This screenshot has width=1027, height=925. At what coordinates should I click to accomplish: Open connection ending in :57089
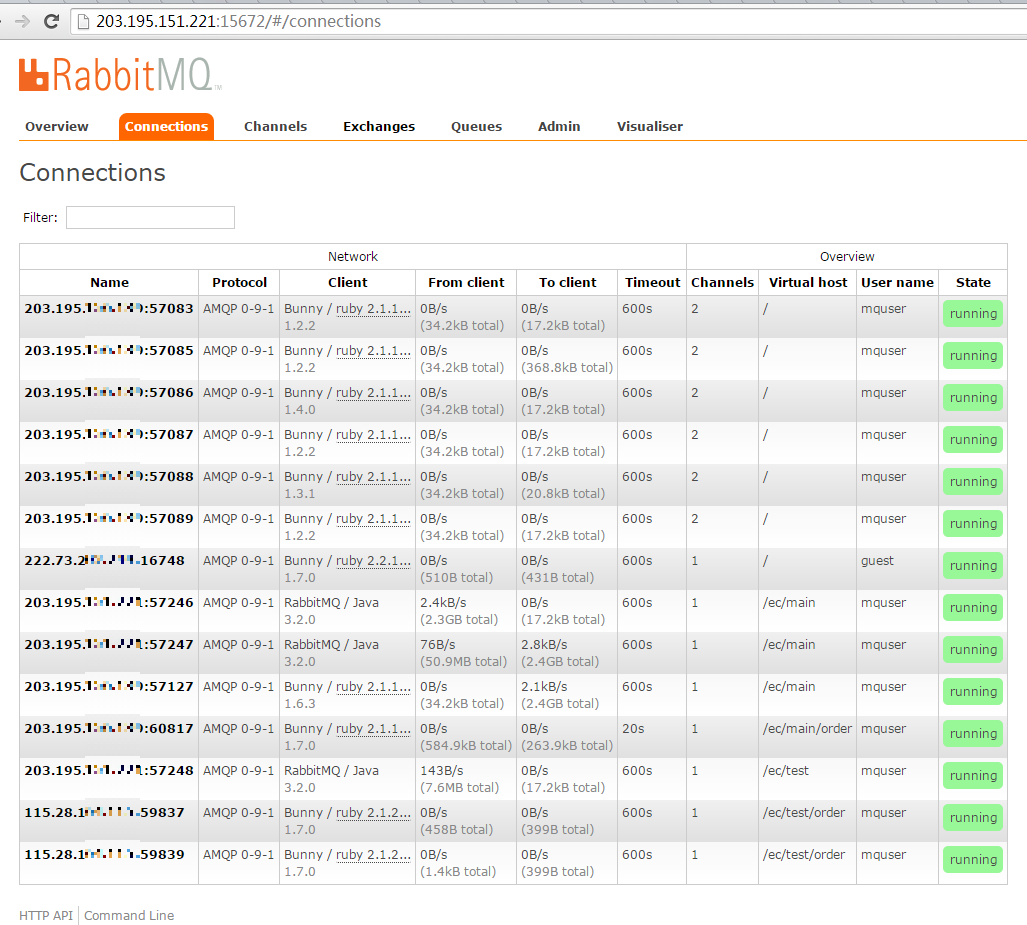coord(109,518)
